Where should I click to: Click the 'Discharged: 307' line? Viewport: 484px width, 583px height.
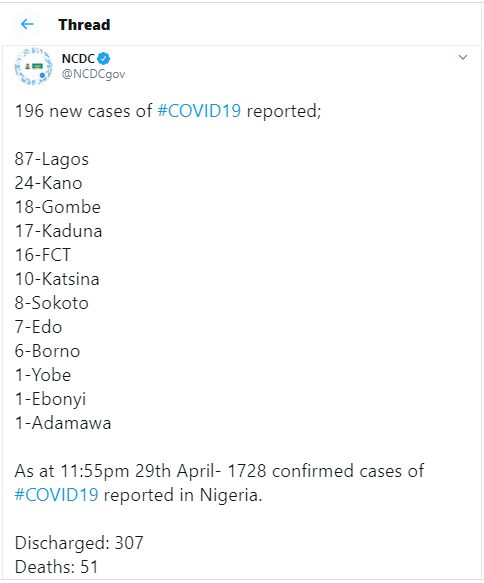point(79,543)
